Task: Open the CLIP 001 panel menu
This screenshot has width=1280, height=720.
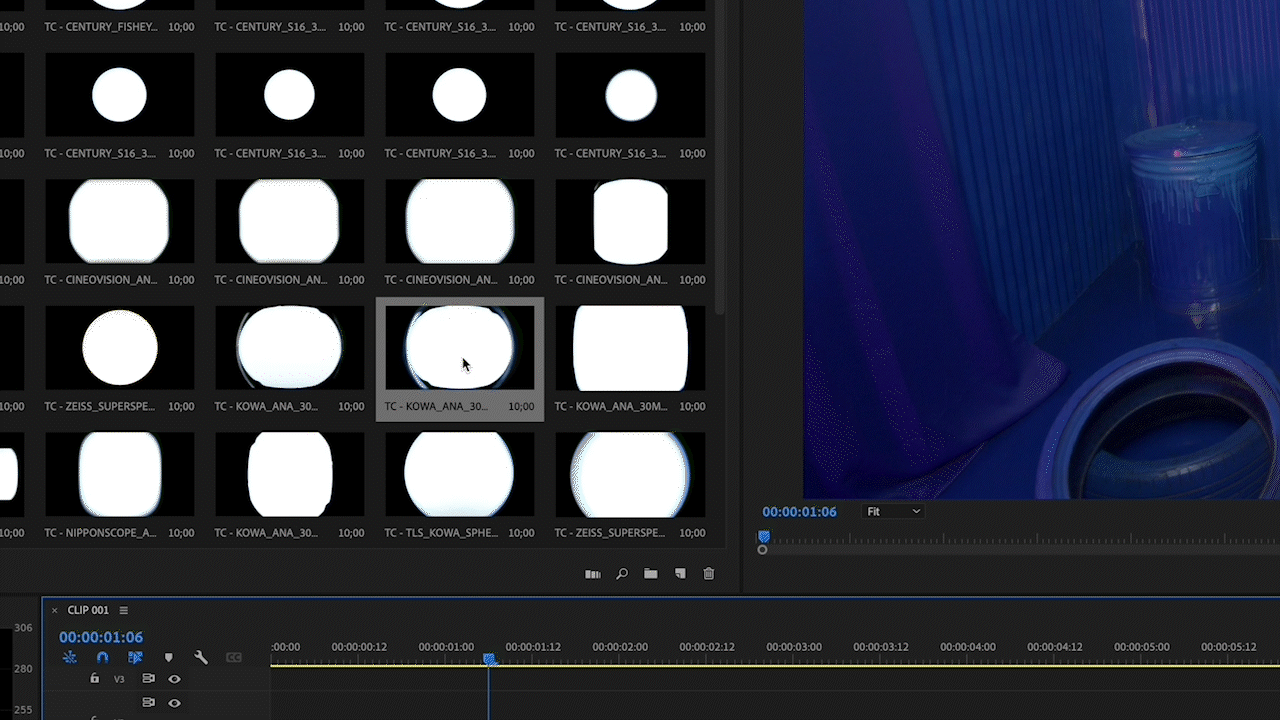Action: (124, 610)
